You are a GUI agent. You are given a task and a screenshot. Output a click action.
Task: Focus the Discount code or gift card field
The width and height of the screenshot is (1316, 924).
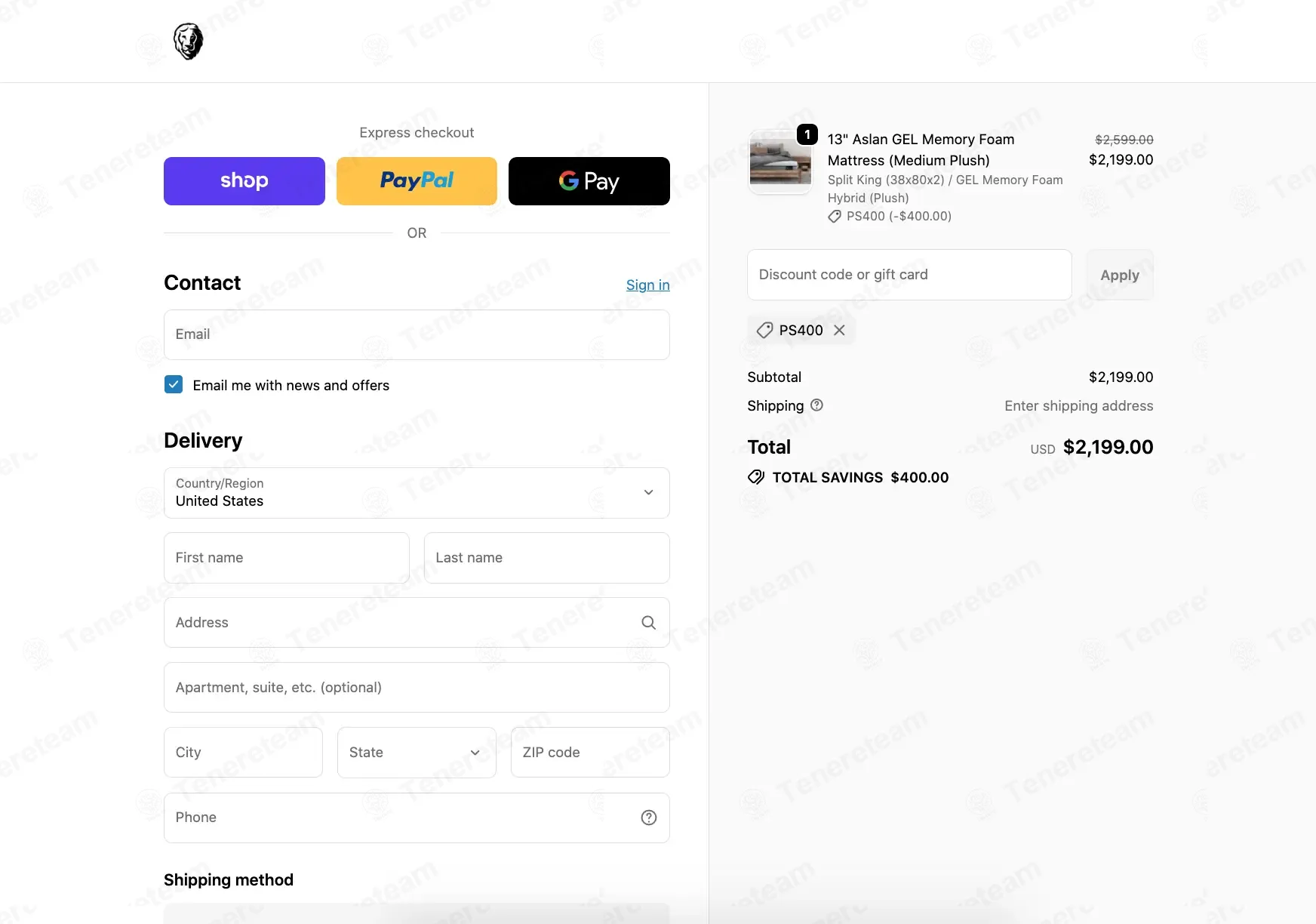[909, 275]
